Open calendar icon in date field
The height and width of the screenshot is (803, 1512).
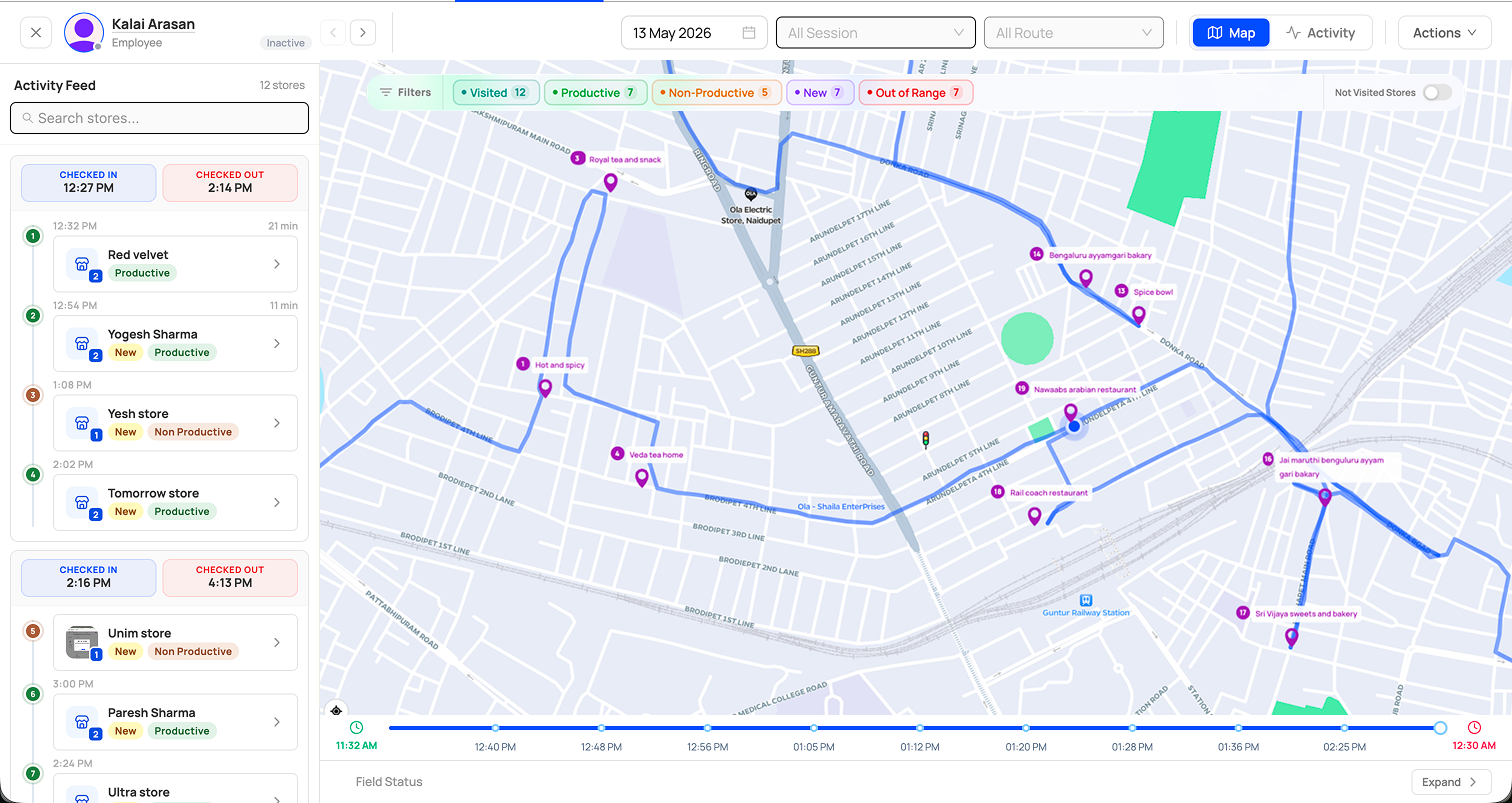[x=749, y=33]
